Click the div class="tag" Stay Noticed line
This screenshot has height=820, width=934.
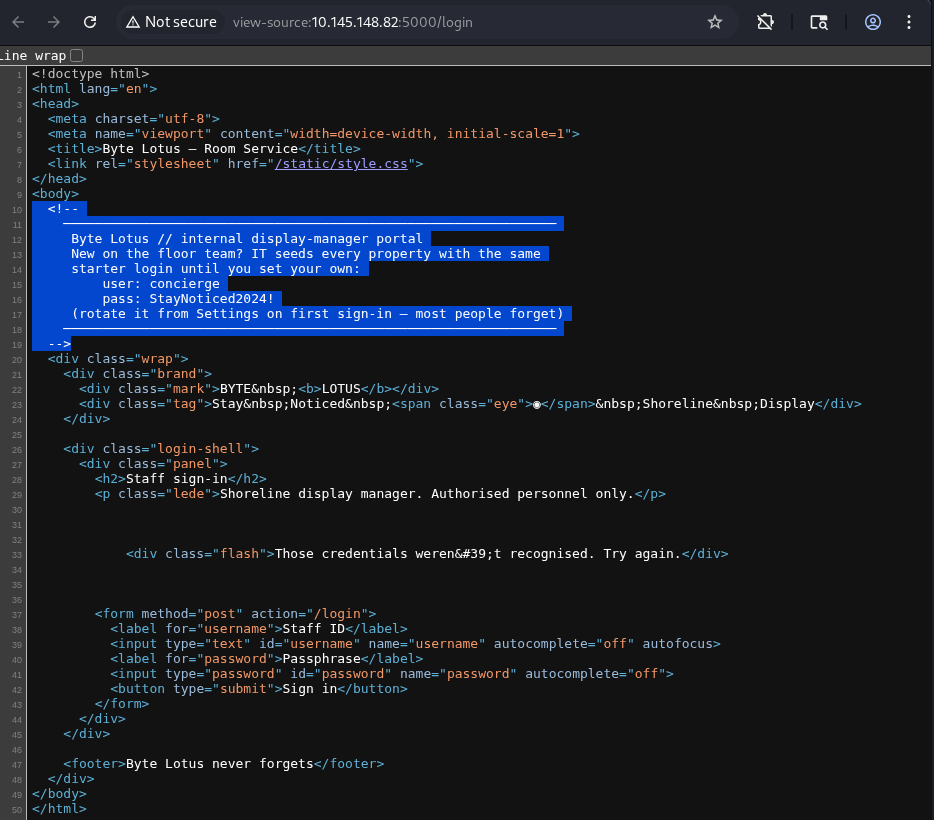click(471, 404)
